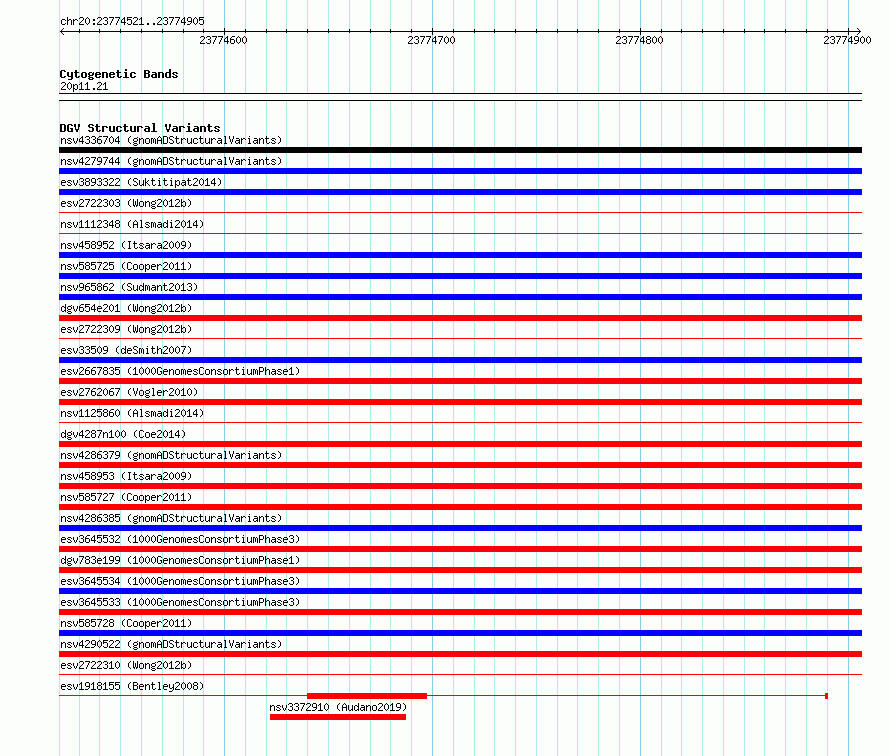The height and width of the screenshot is (756, 890).
Task: Open variant esv2722310 (Wong2012b)
Action: coord(126,665)
